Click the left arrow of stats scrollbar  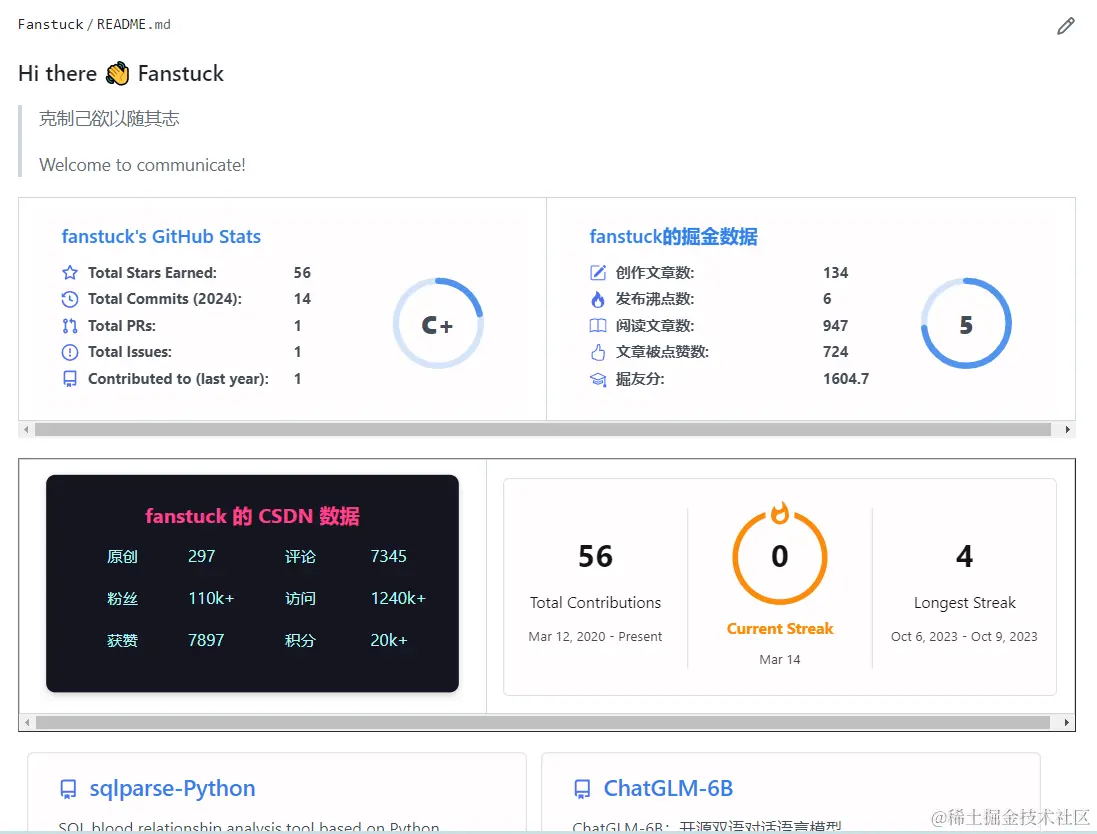click(x=27, y=430)
